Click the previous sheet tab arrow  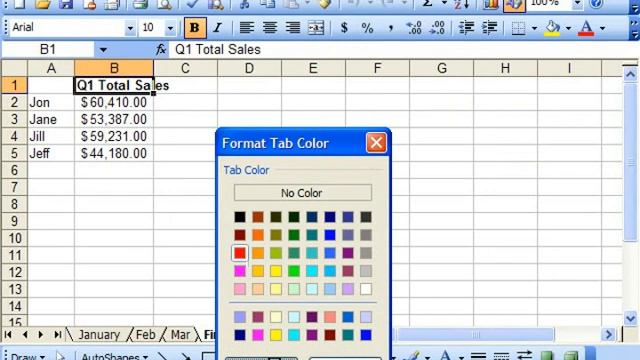pyautogui.click(x=25, y=335)
